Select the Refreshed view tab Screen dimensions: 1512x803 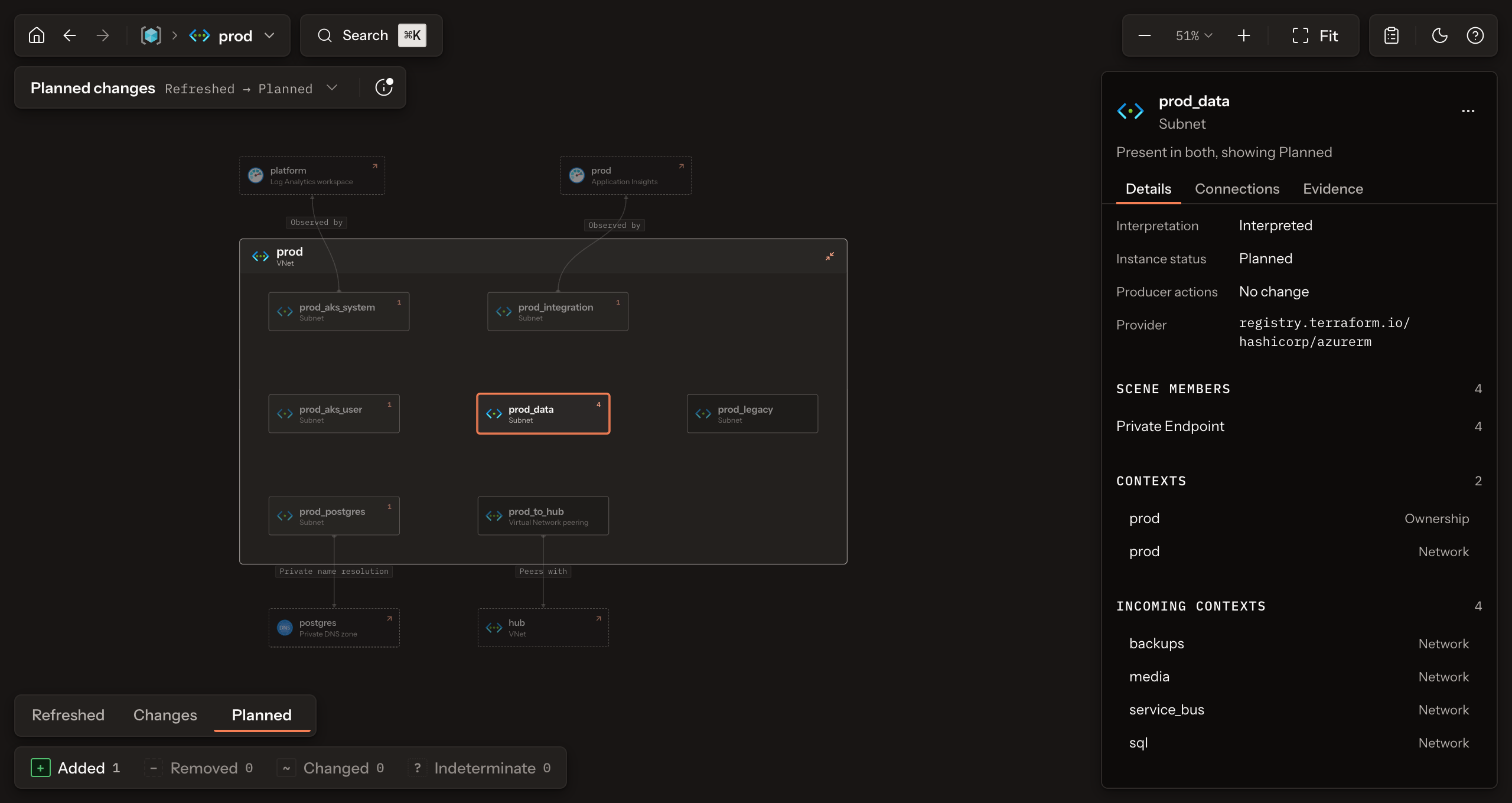68,715
